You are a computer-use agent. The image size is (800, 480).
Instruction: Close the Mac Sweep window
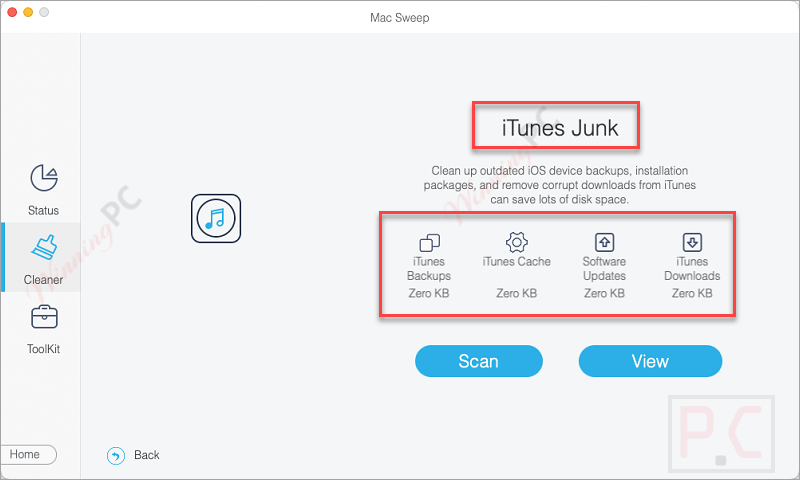click(12, 12)
